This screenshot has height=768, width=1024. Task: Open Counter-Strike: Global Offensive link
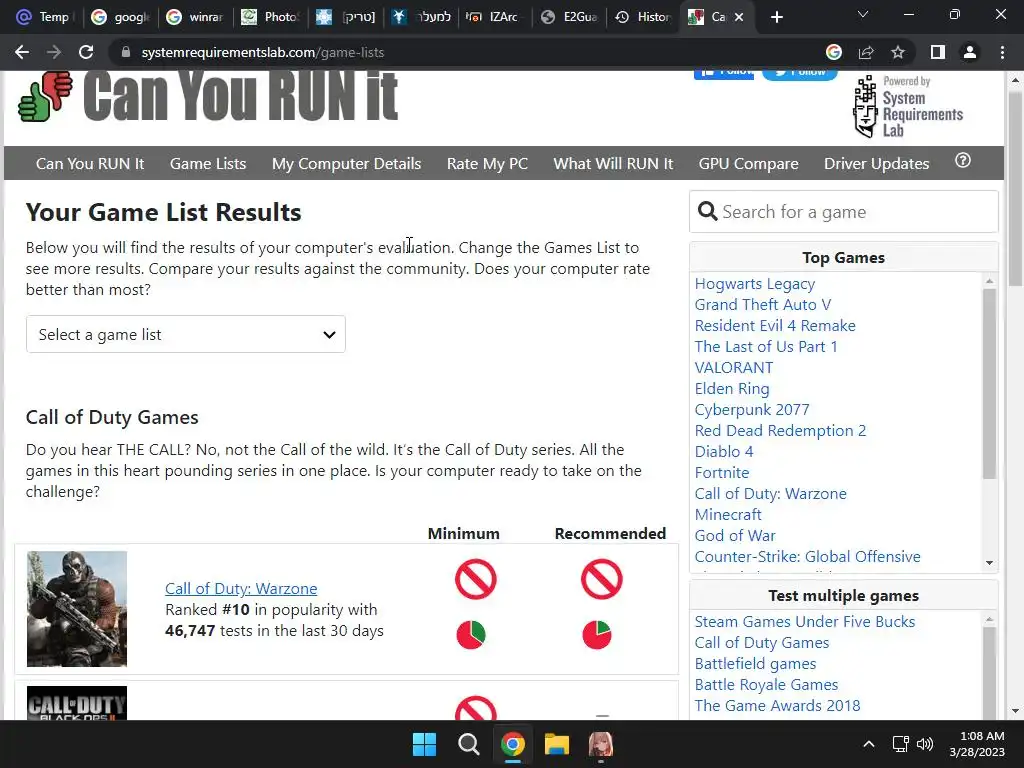click(x=807, y=556)
